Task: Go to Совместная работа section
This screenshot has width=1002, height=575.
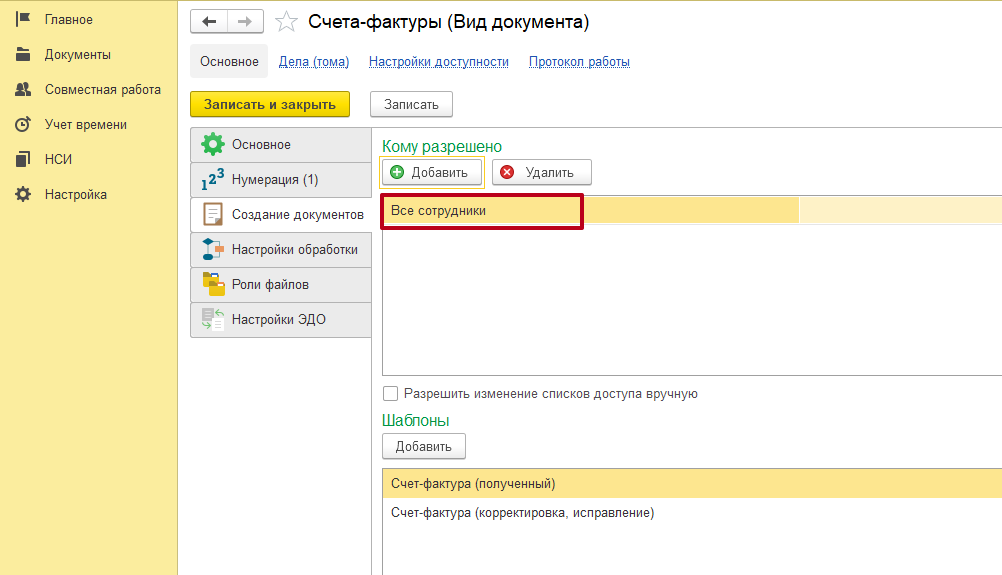Action: coord(102,90)
